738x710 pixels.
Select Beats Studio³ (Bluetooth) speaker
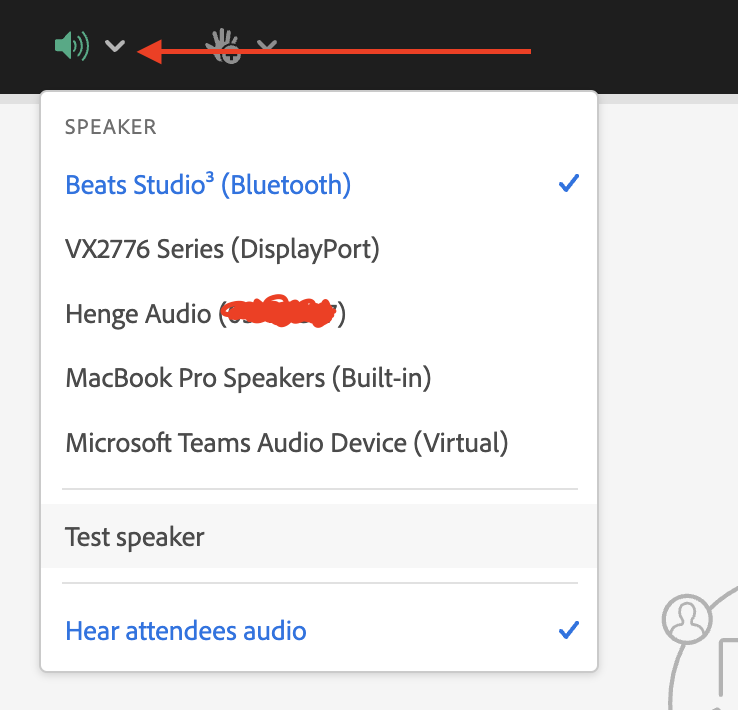point(319,184)
